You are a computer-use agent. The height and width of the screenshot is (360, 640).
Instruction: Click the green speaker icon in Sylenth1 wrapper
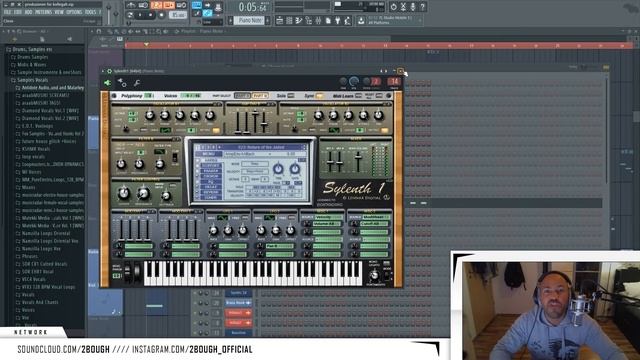click(107, 83)
